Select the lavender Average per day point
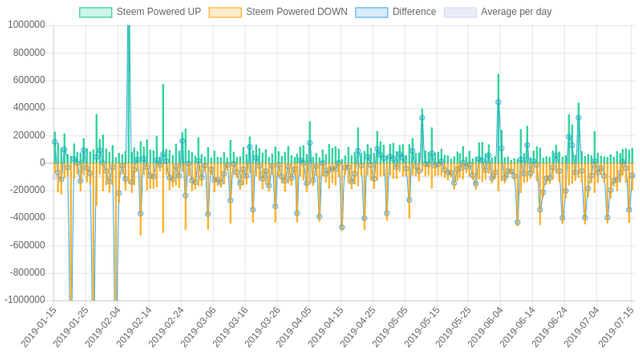 (54, 177)
